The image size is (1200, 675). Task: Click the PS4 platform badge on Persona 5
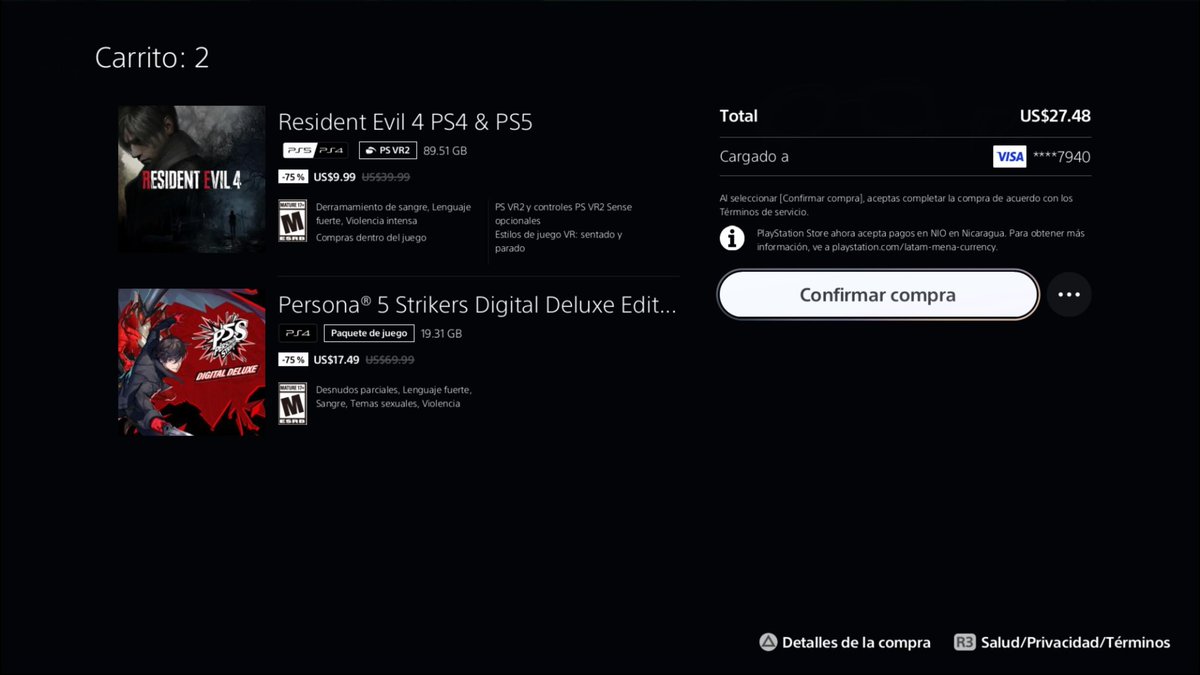point(297,333)
